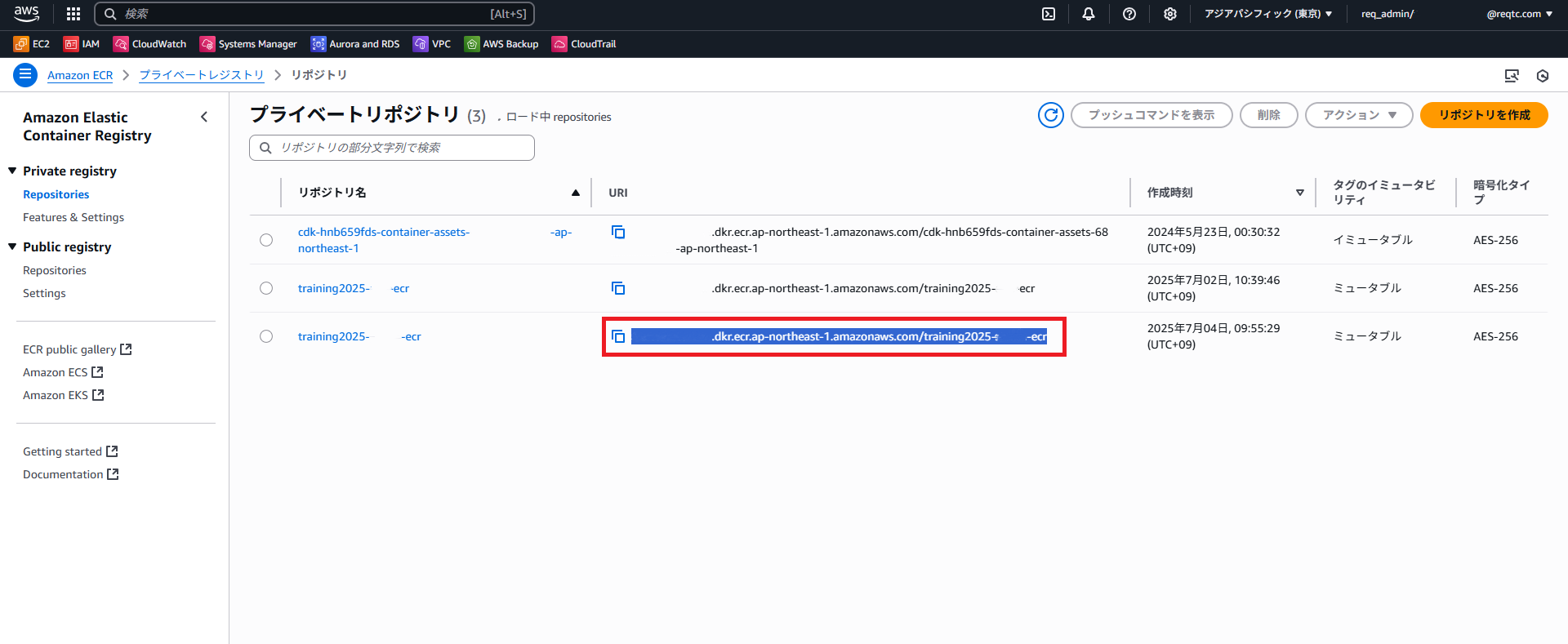The image size is (1568, 644).
Task: Open the AWS home logo
Action: click(26, 13)
